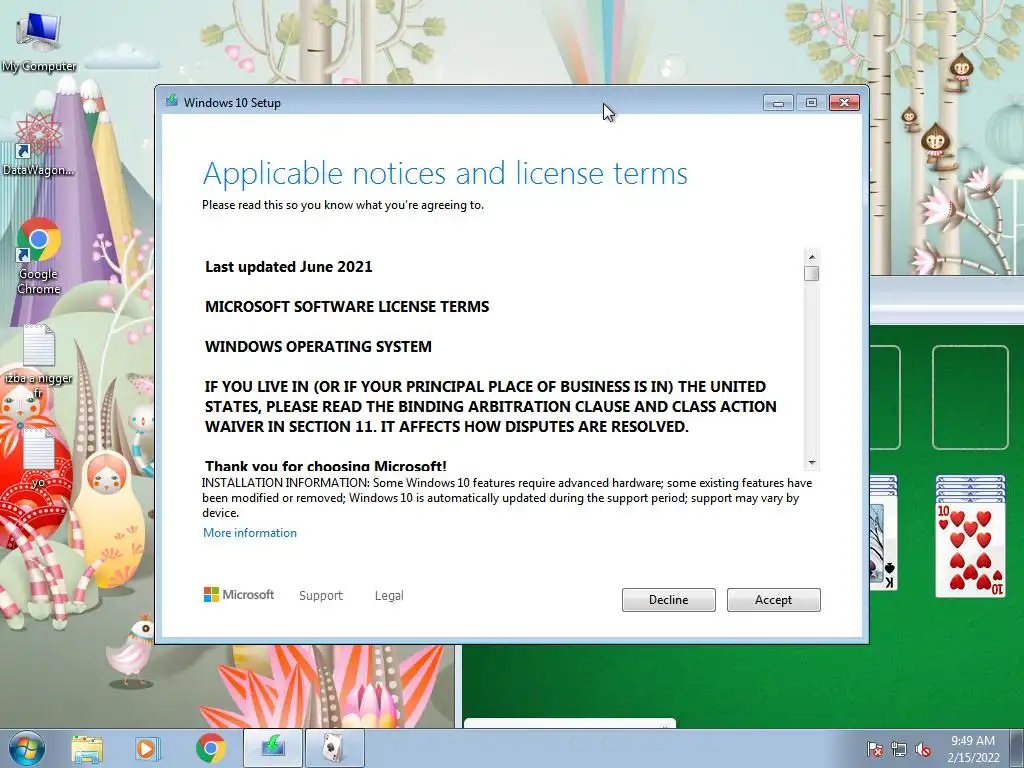
Task: Maximize the Windows 10 Setup window
Action: tap(811, 103)
